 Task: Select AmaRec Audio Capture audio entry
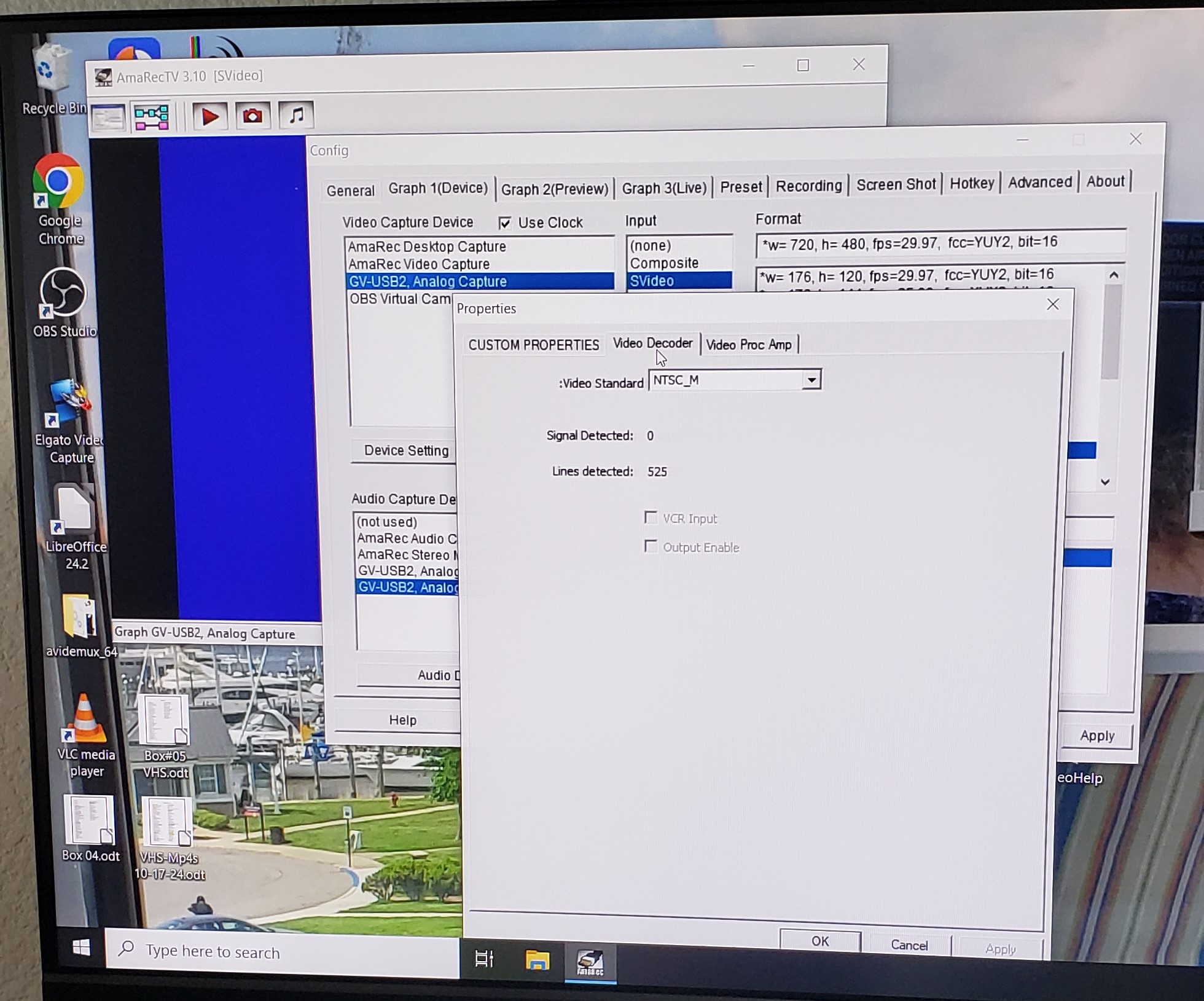tap(407, 538)
